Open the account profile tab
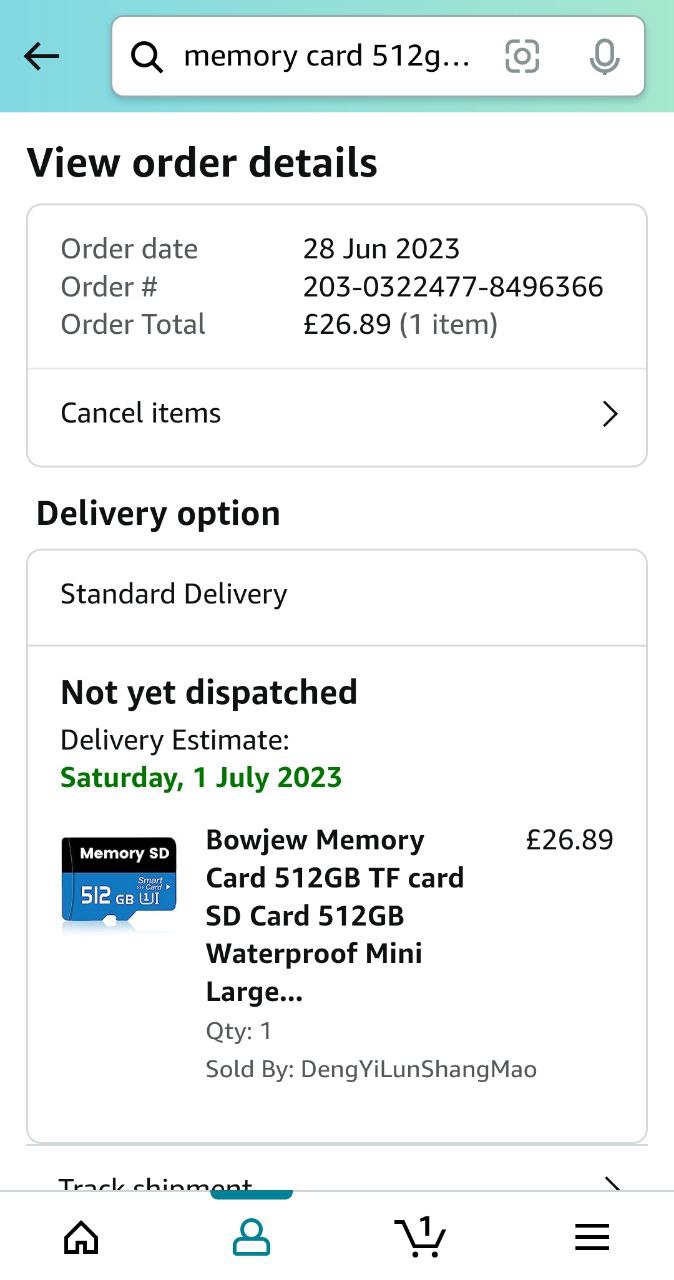674x1280 pixels. pos(251,1237)
